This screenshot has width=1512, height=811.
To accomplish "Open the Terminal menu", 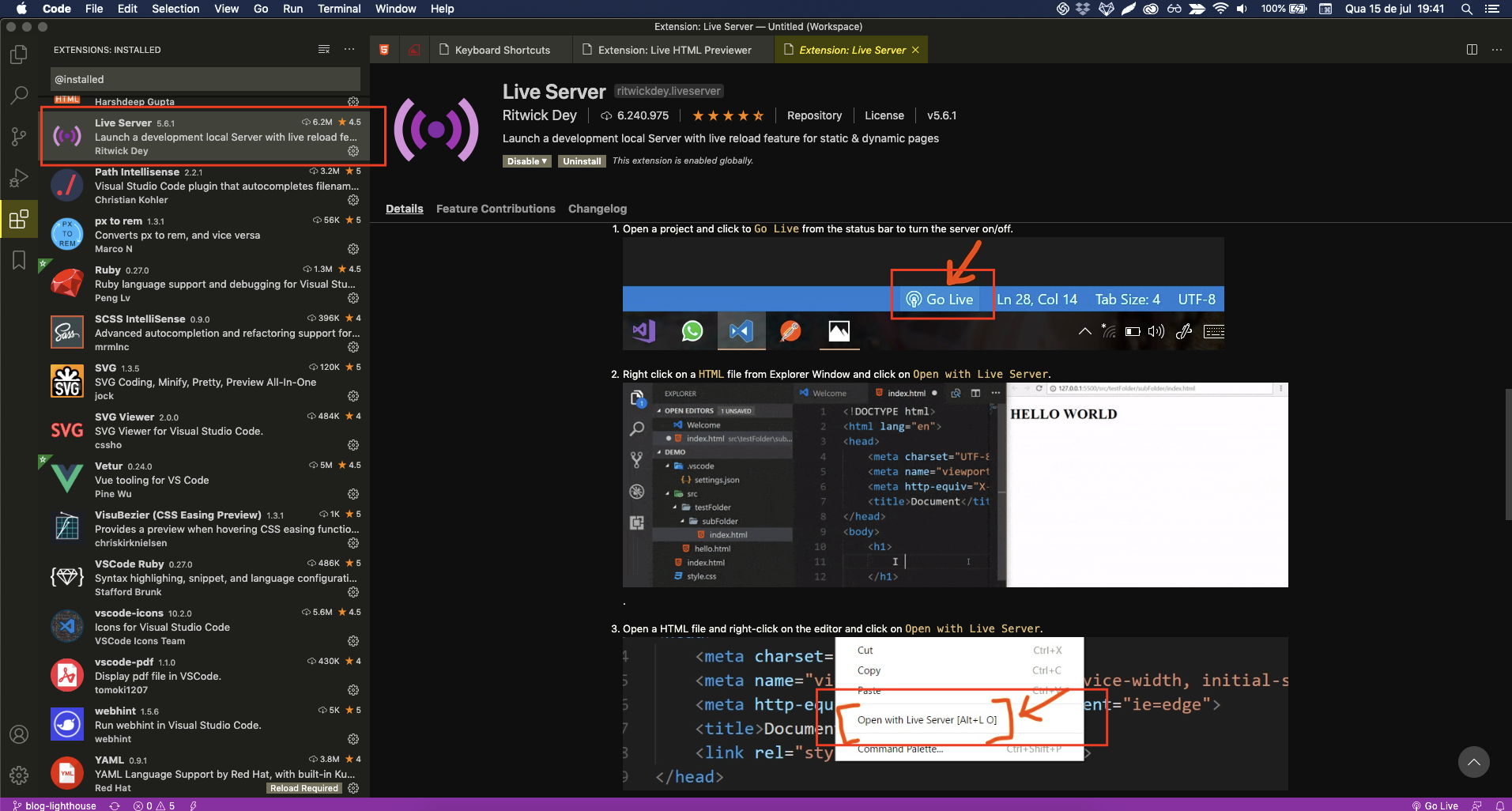I will pyautogui.click(x=339, y=9).
